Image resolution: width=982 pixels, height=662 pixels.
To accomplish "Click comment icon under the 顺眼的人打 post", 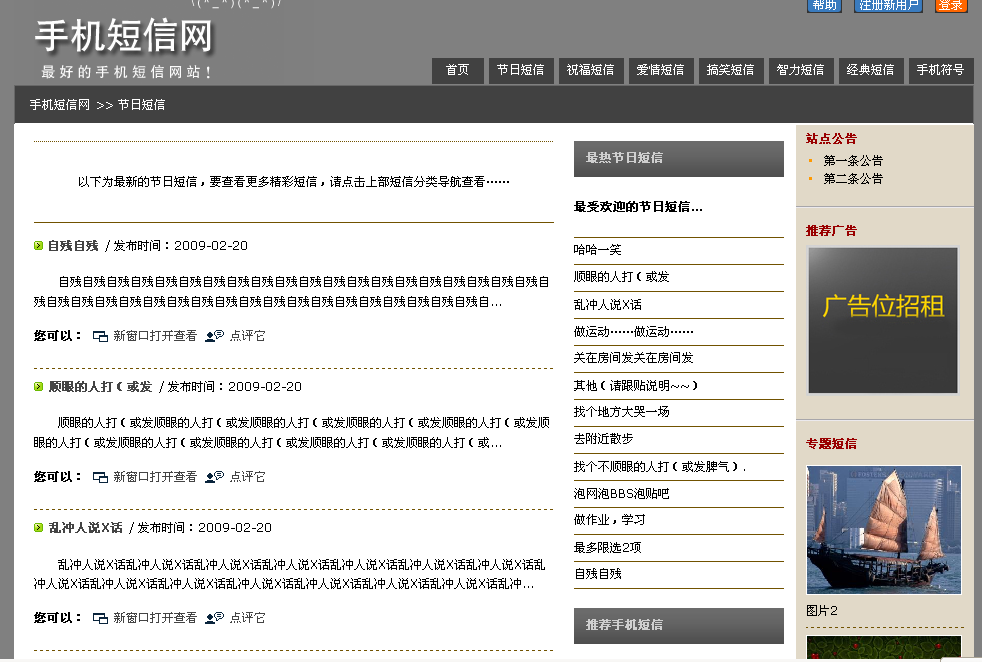I will tap(215, 477).
